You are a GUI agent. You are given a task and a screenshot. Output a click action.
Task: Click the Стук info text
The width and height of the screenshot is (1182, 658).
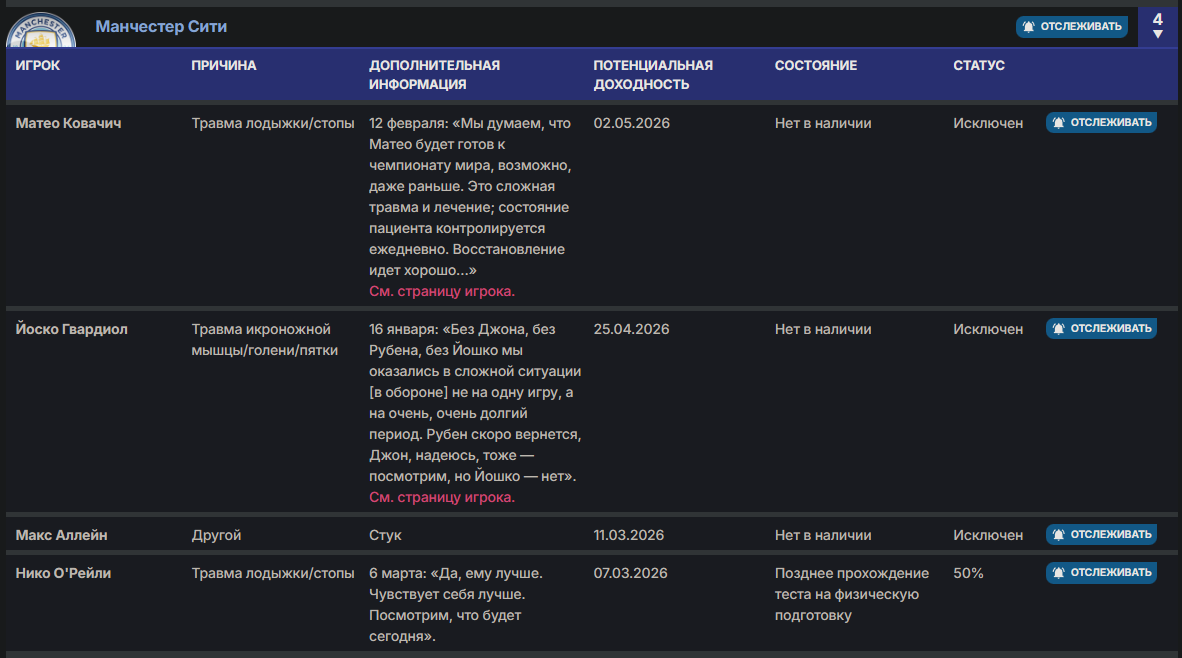pos(385,535)
